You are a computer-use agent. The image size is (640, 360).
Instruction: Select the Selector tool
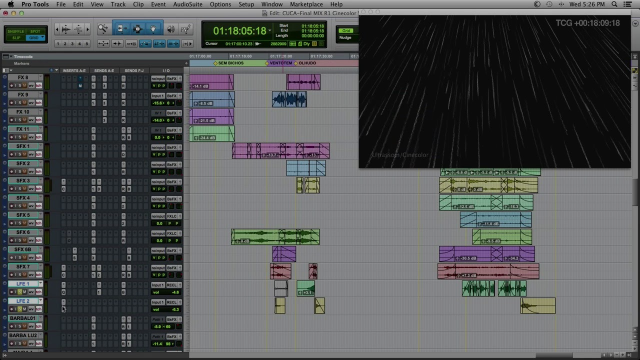[138, 29]
